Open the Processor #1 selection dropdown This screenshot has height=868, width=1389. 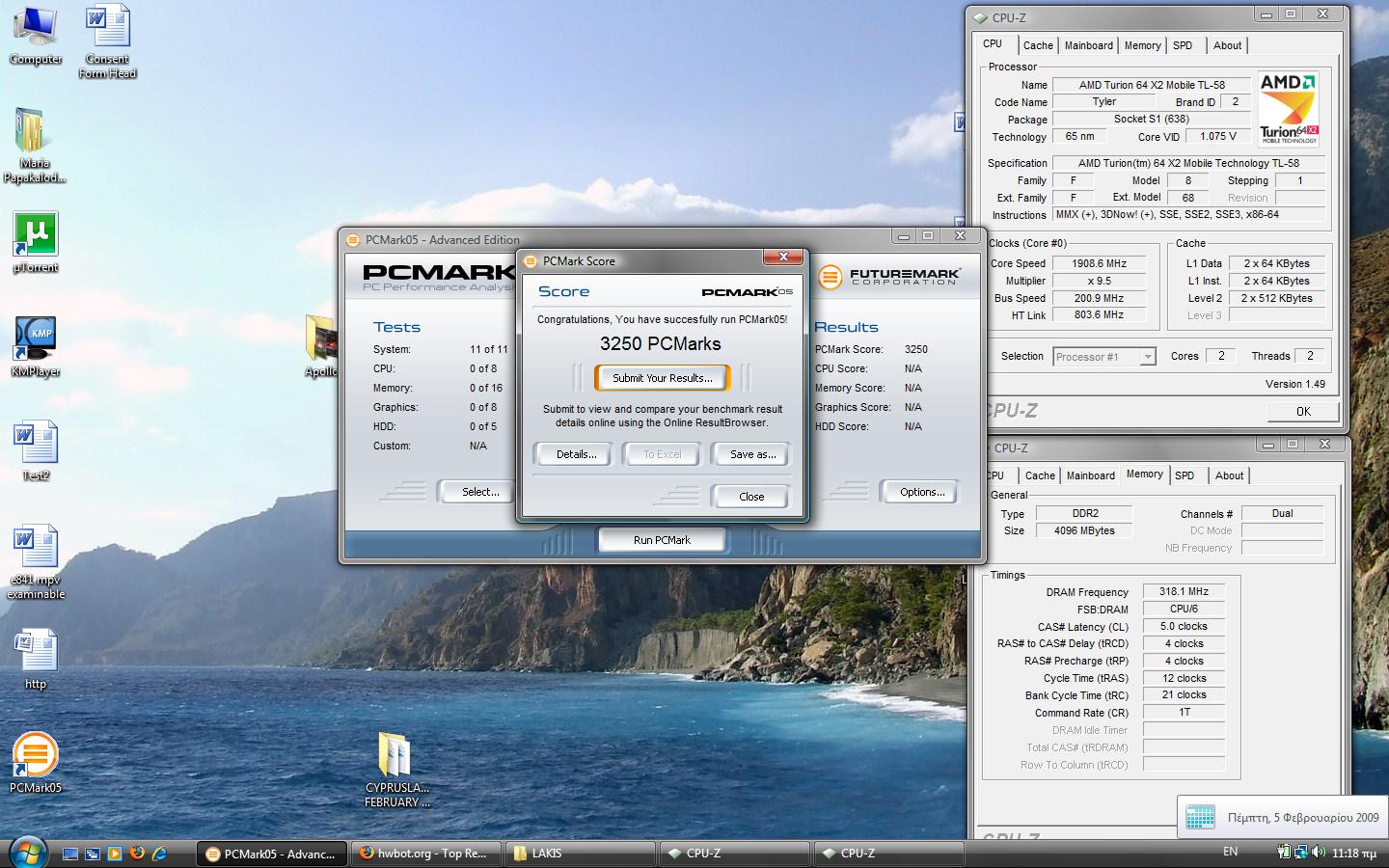click(1103, 357)
